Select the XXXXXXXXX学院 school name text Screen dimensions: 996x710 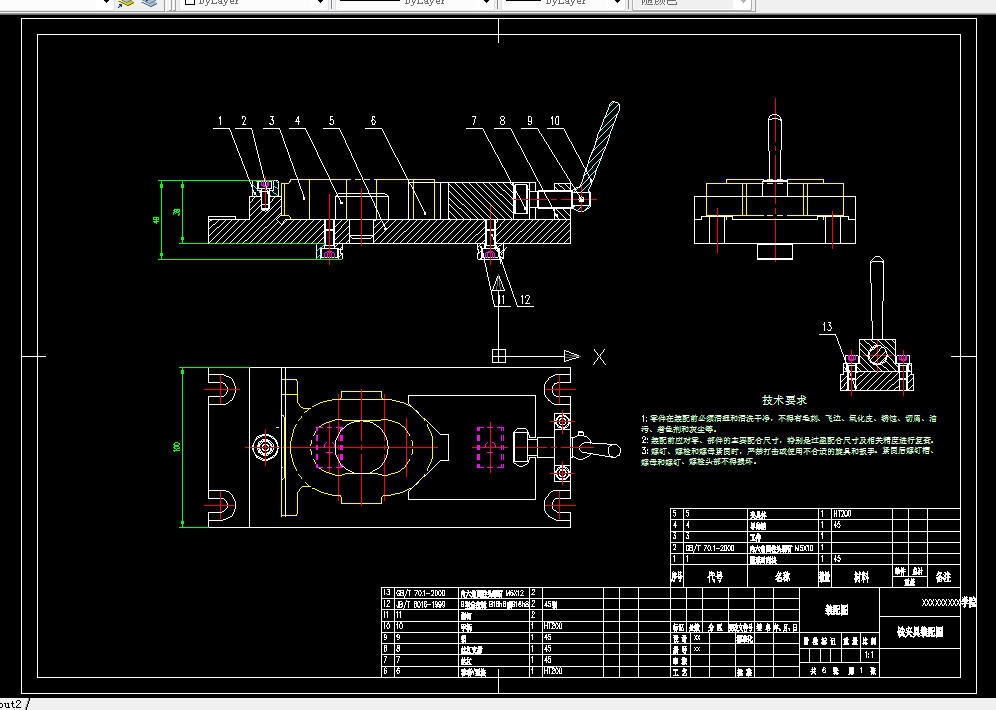[x=948, y=603]
